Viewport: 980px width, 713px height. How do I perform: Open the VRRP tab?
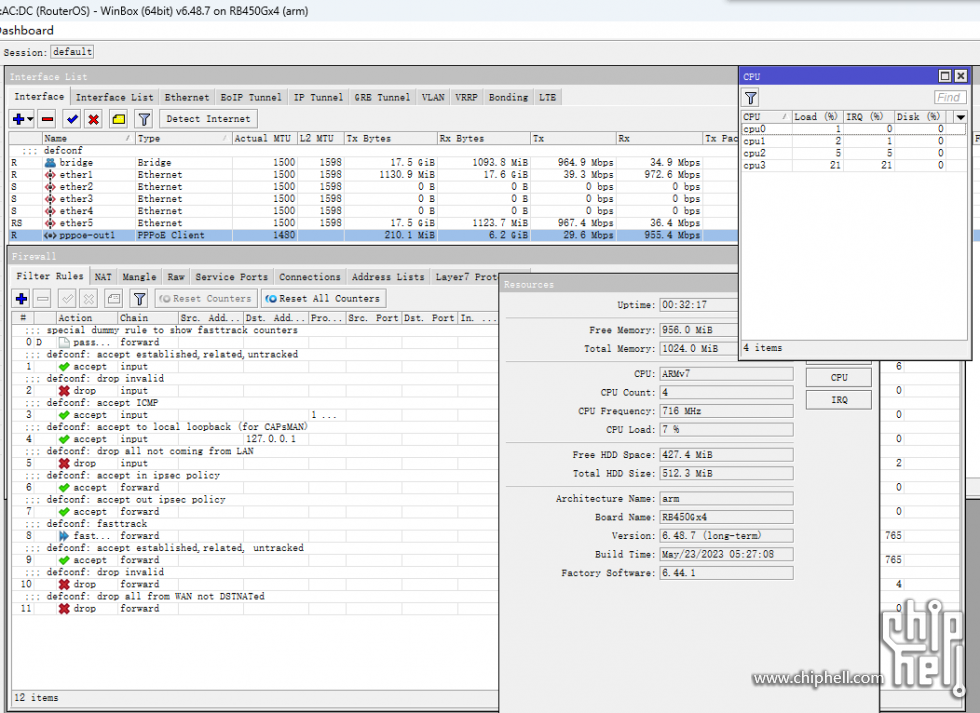coord(466,97)
